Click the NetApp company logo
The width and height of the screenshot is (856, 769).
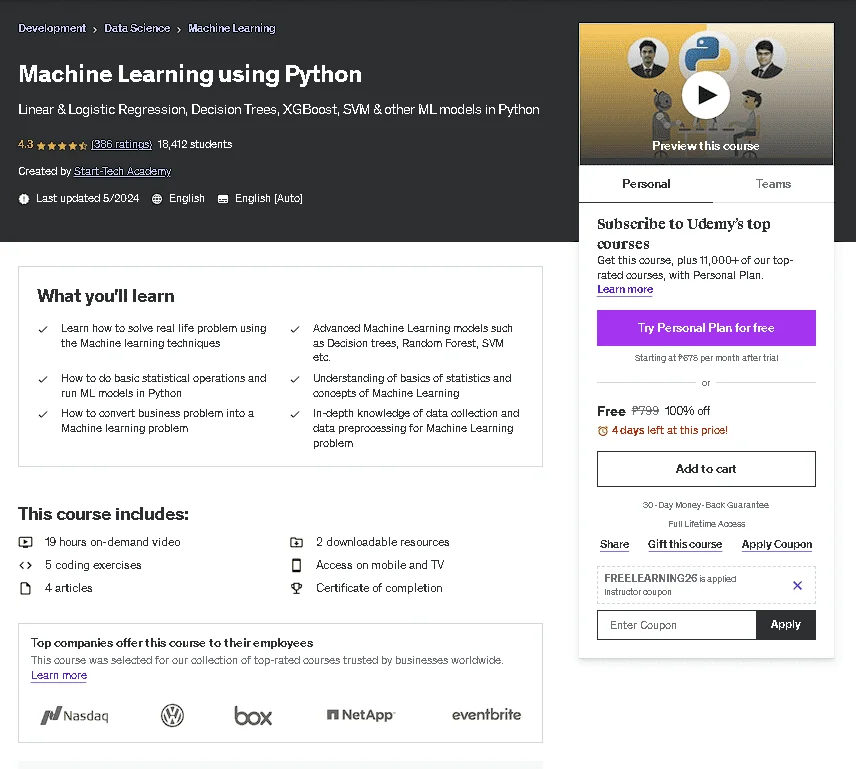click(361, 714)
